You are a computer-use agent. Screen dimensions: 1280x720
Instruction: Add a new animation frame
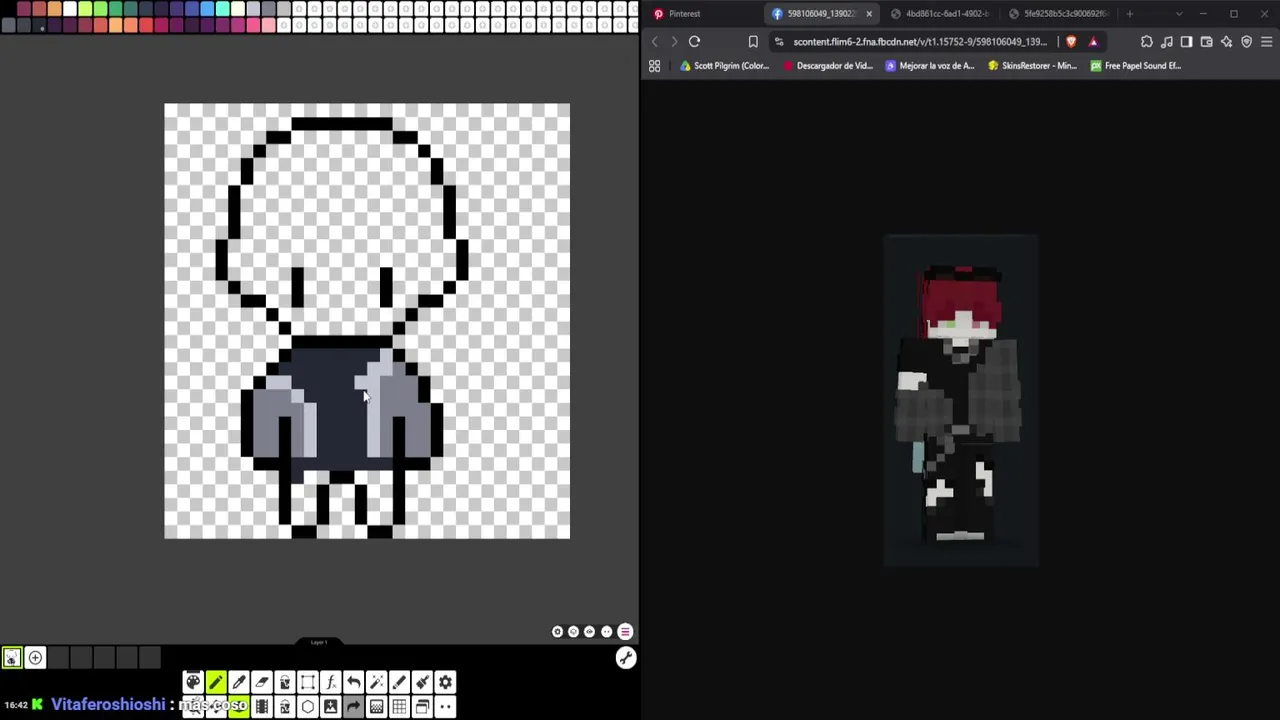coord(35,657)
